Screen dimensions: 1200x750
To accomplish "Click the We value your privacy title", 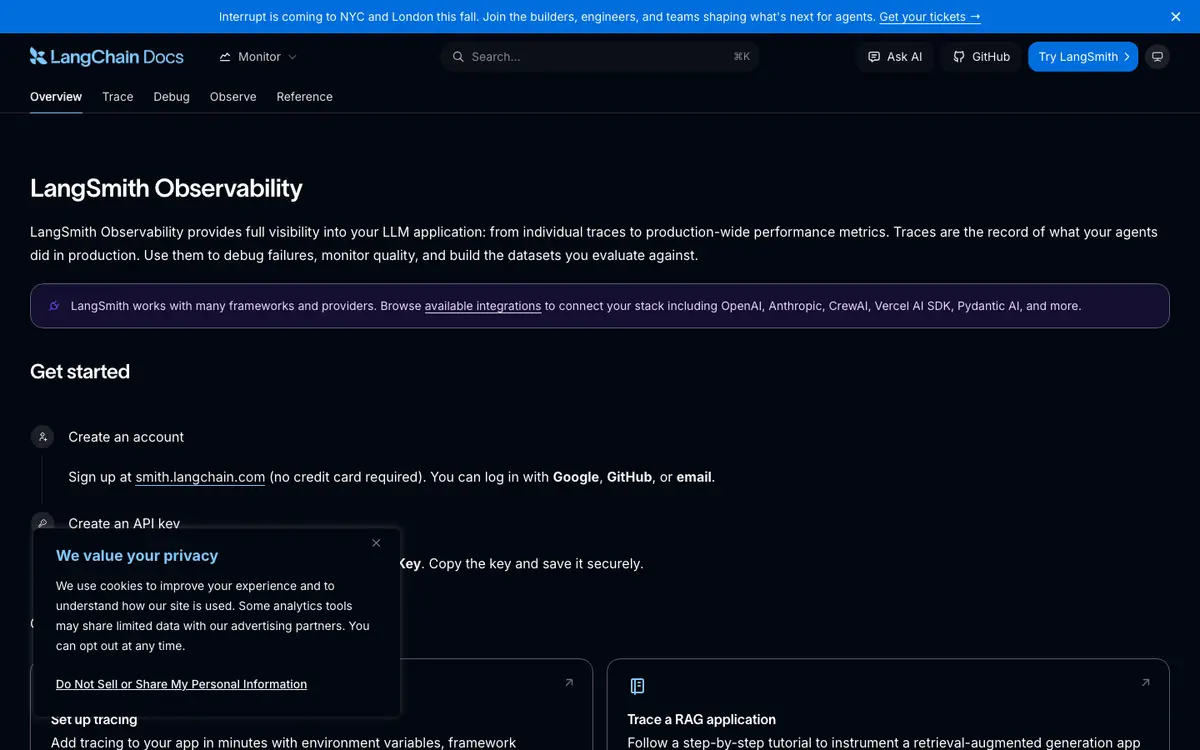I will point(137,556).
